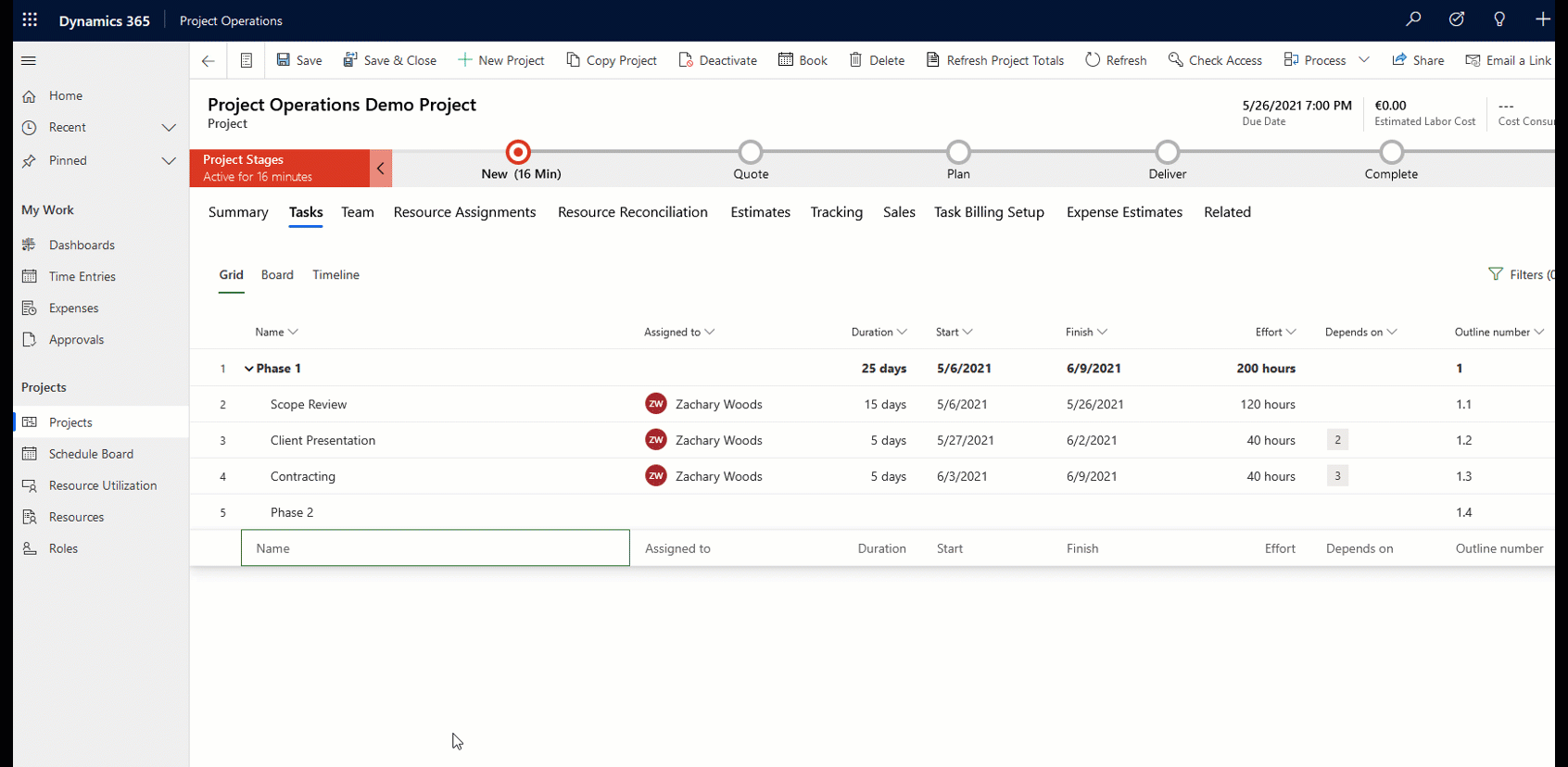Expand the Process dropdown chevron
This screenshot has height=767, width=1568.
point(1364,60)
